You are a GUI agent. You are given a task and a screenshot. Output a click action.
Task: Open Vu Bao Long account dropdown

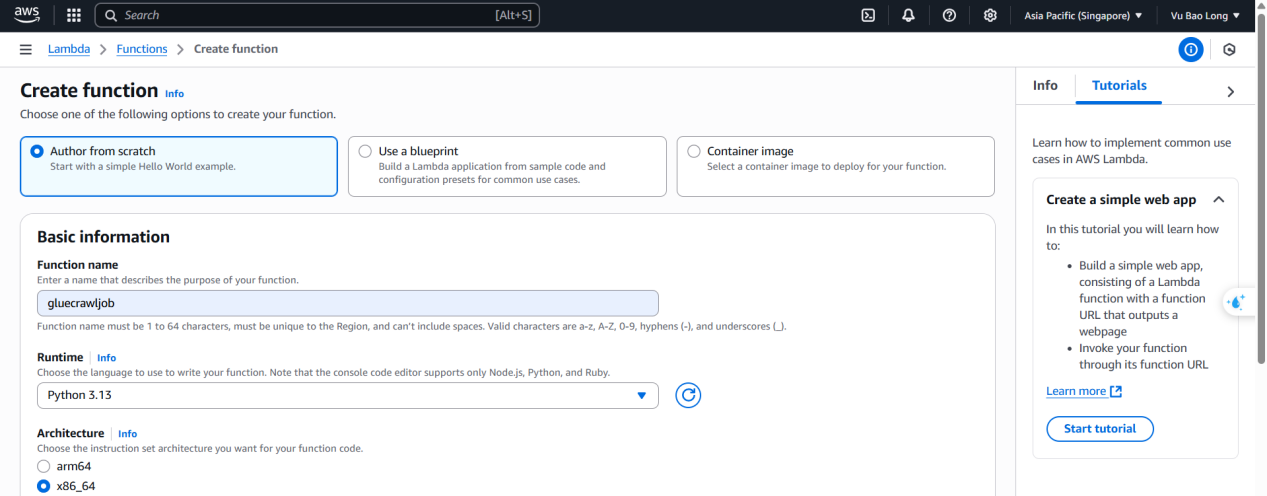(x=1205, y=15)
